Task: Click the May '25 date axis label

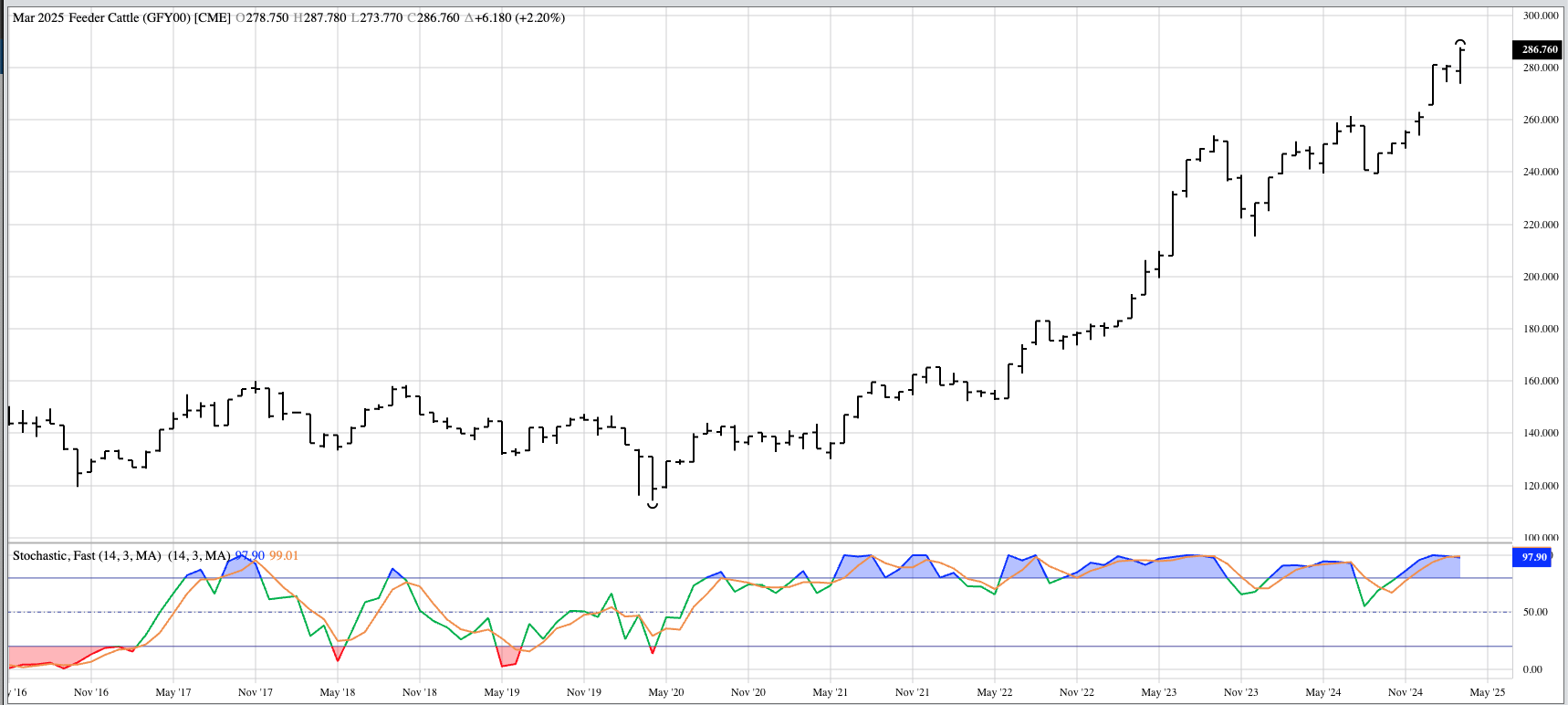Action: (x=1487, y=692)
